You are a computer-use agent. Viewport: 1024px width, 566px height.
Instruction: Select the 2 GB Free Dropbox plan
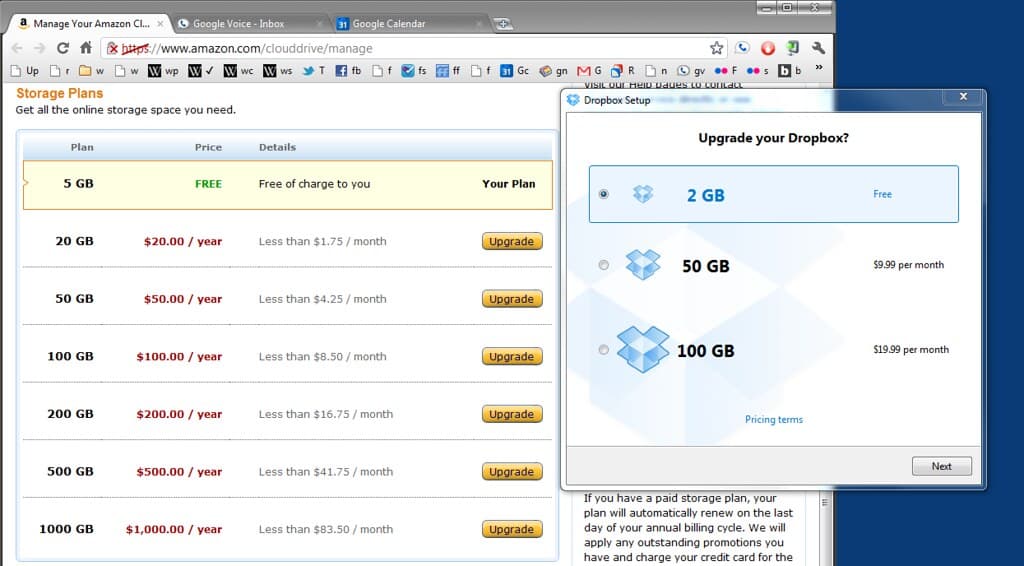tap(603, 194)
